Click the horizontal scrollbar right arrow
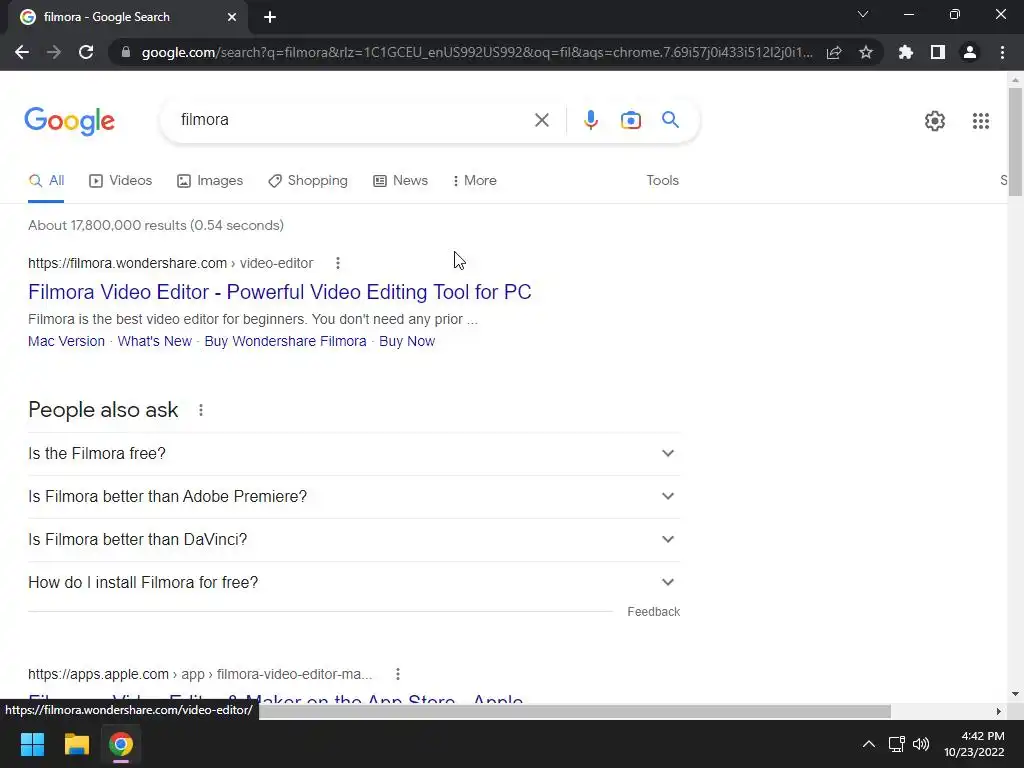Image resolution: width=1024 pixels, height=768 pixels. tap(999, 711)
